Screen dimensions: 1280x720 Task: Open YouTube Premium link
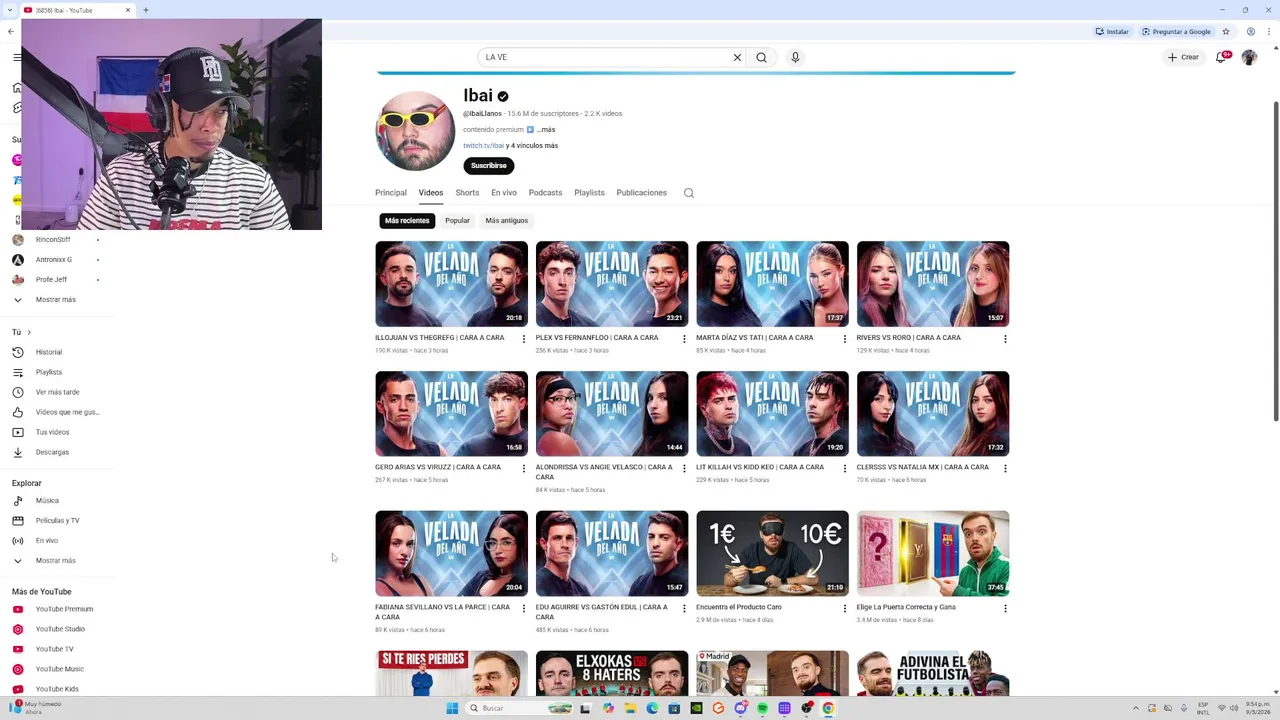point(64,609)
